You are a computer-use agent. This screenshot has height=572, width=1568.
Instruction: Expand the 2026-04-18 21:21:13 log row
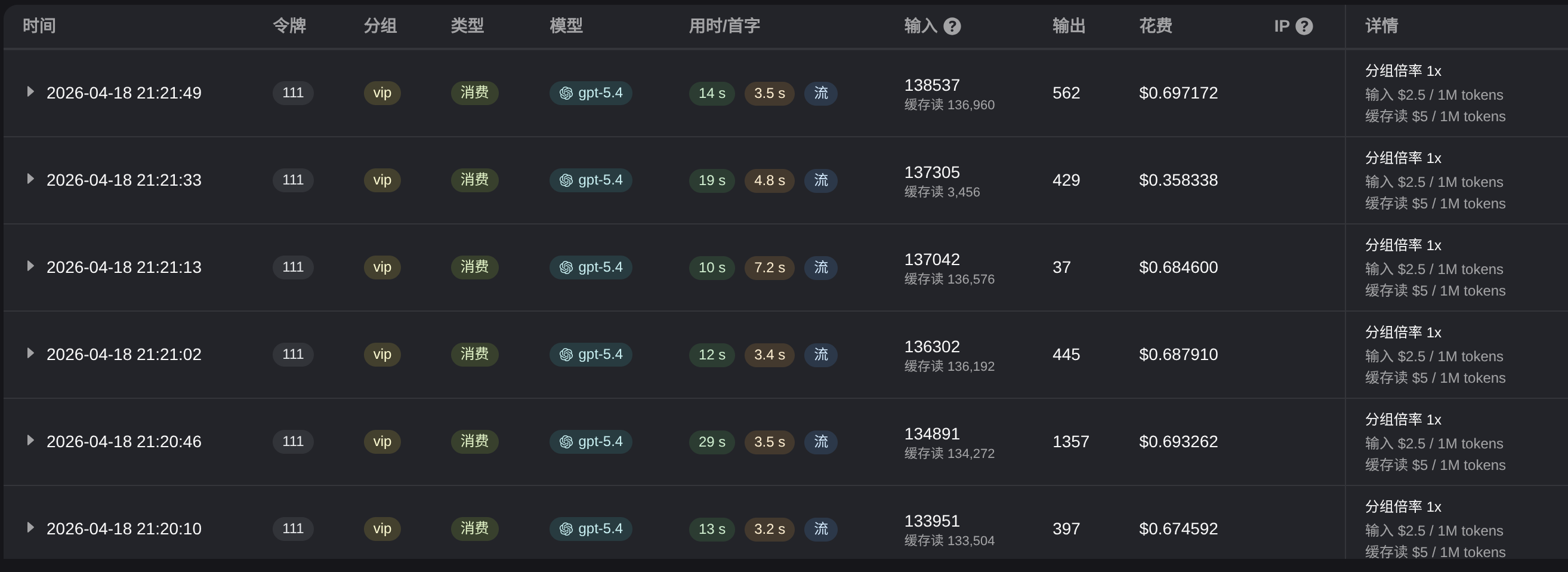(x=29, y=266)
